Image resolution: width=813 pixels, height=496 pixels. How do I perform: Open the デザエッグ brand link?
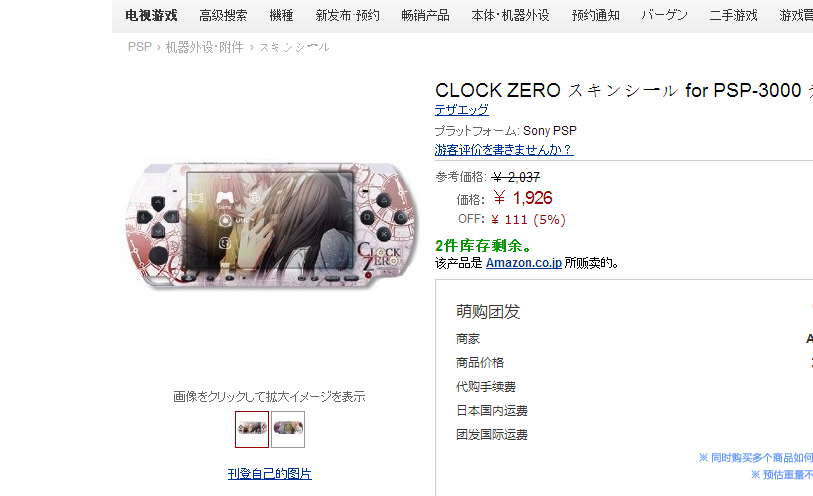(x=461, y=110)
